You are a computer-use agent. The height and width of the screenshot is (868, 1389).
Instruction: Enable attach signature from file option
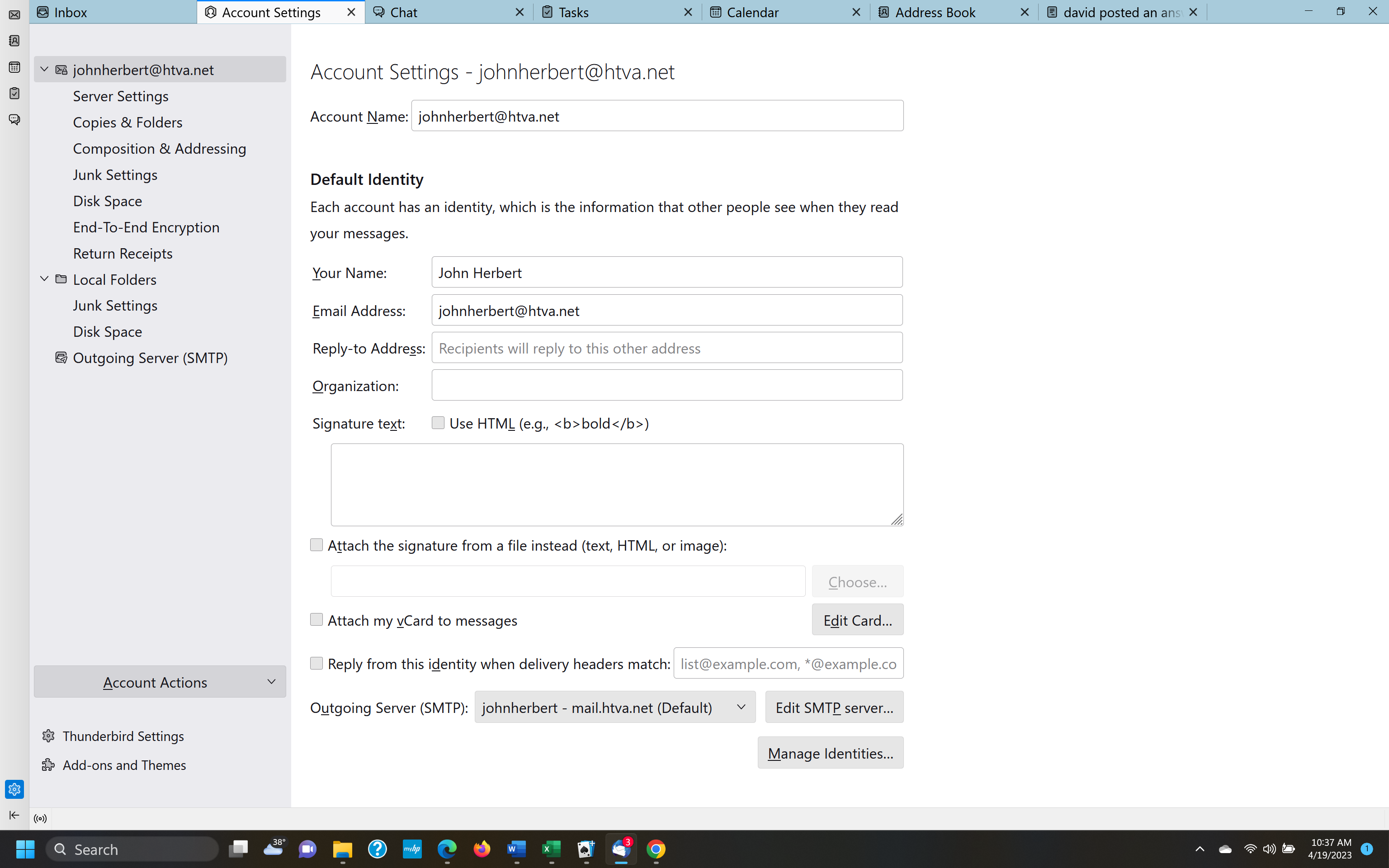[x=316, y=545]
